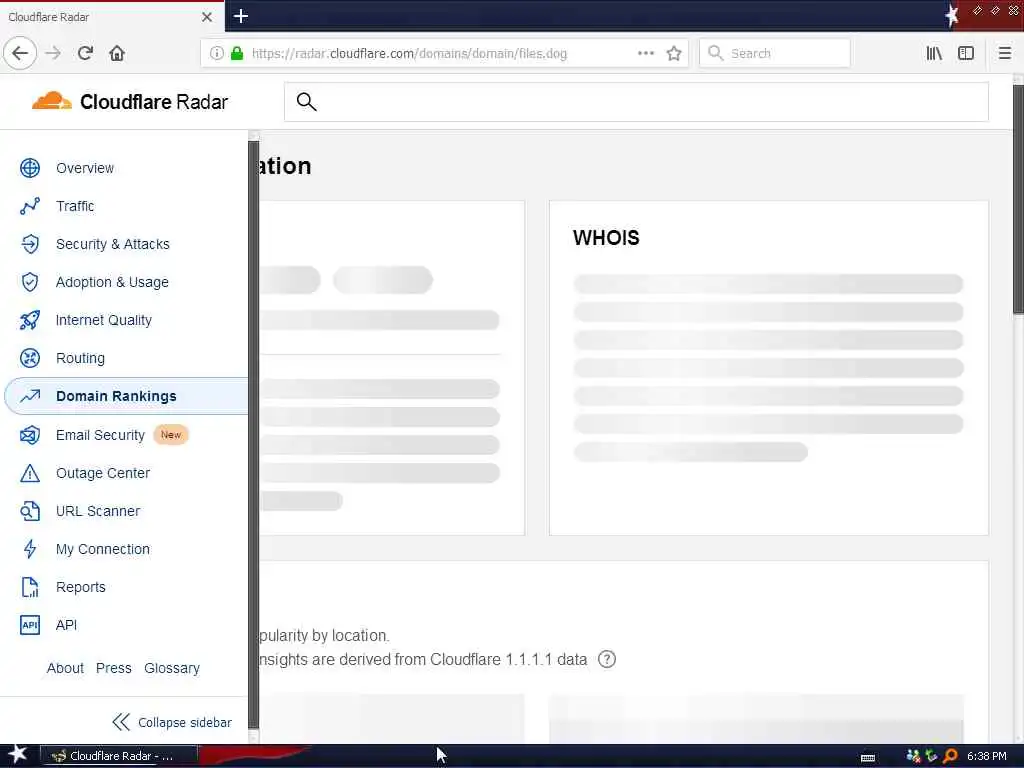Screen dimensions: 1024x768
Task: Go to Security & Attacks
Action: 113,244
